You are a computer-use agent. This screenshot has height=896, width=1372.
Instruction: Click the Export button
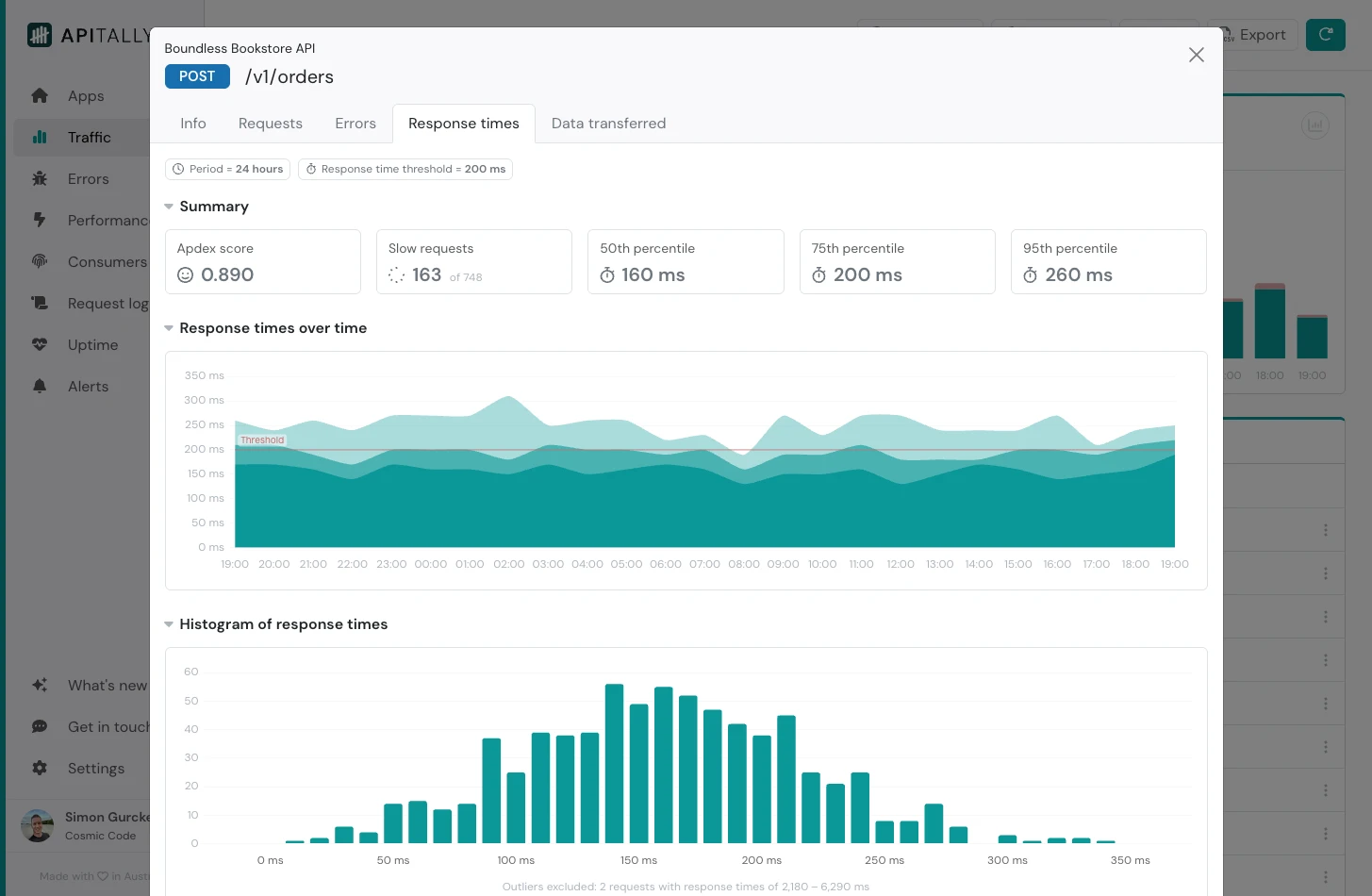(x=1253, y=35)
